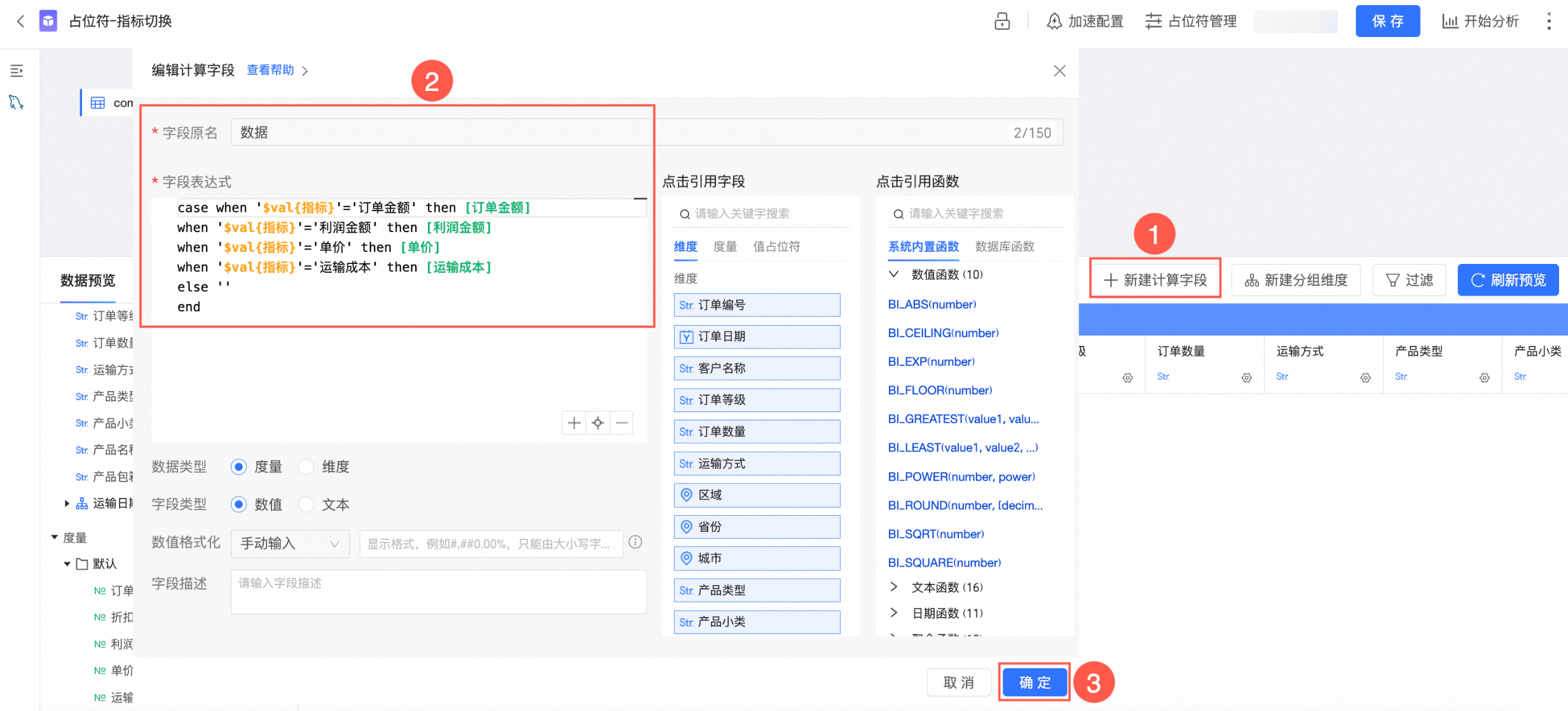Image resolution: width=1568 pixels, height=711 pixels.
Task: Toggle the sidebar outline icon
Action: tap(17, 71)
